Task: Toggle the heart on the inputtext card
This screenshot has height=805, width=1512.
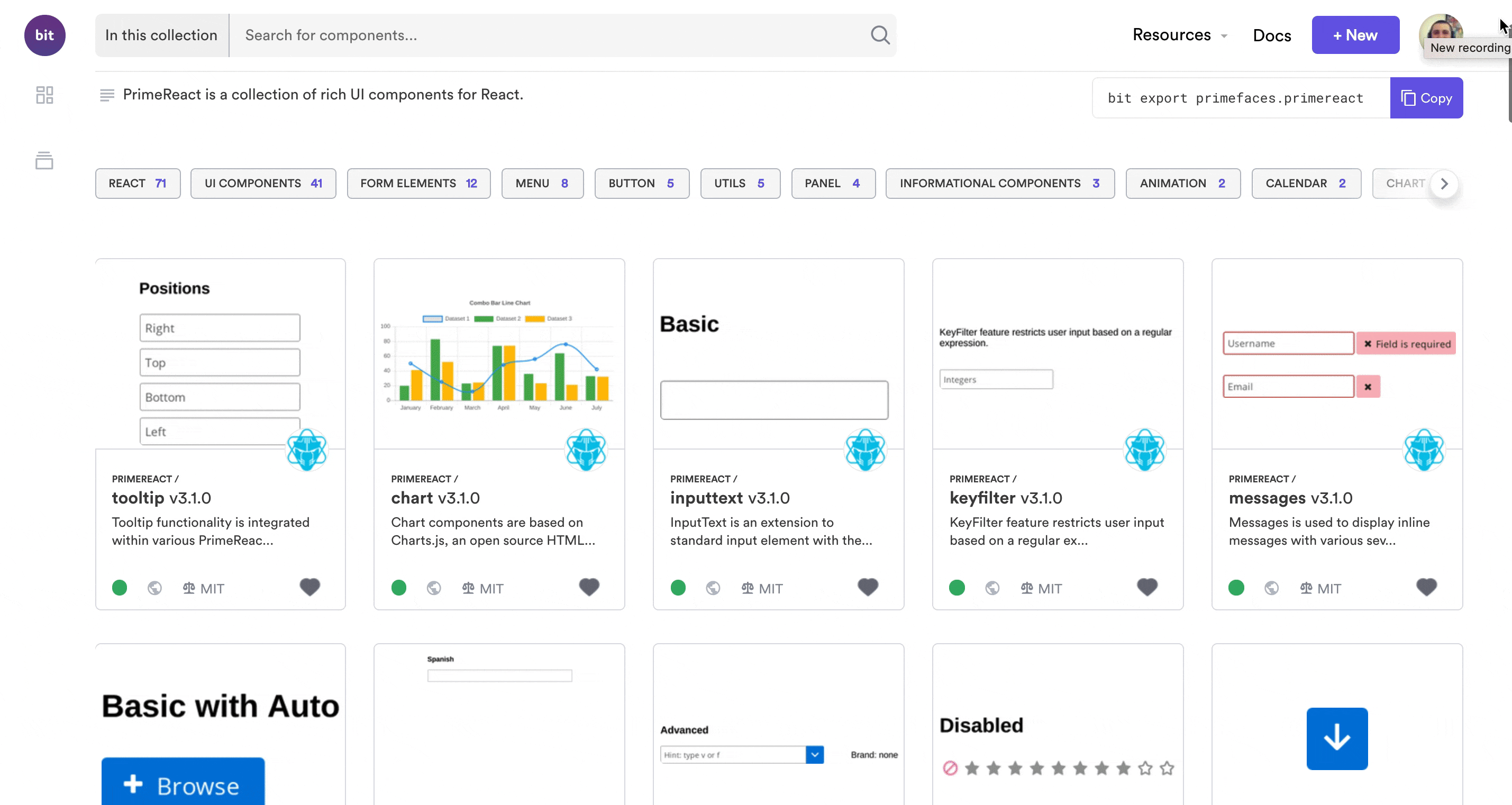Action: (x=868, y=587)
